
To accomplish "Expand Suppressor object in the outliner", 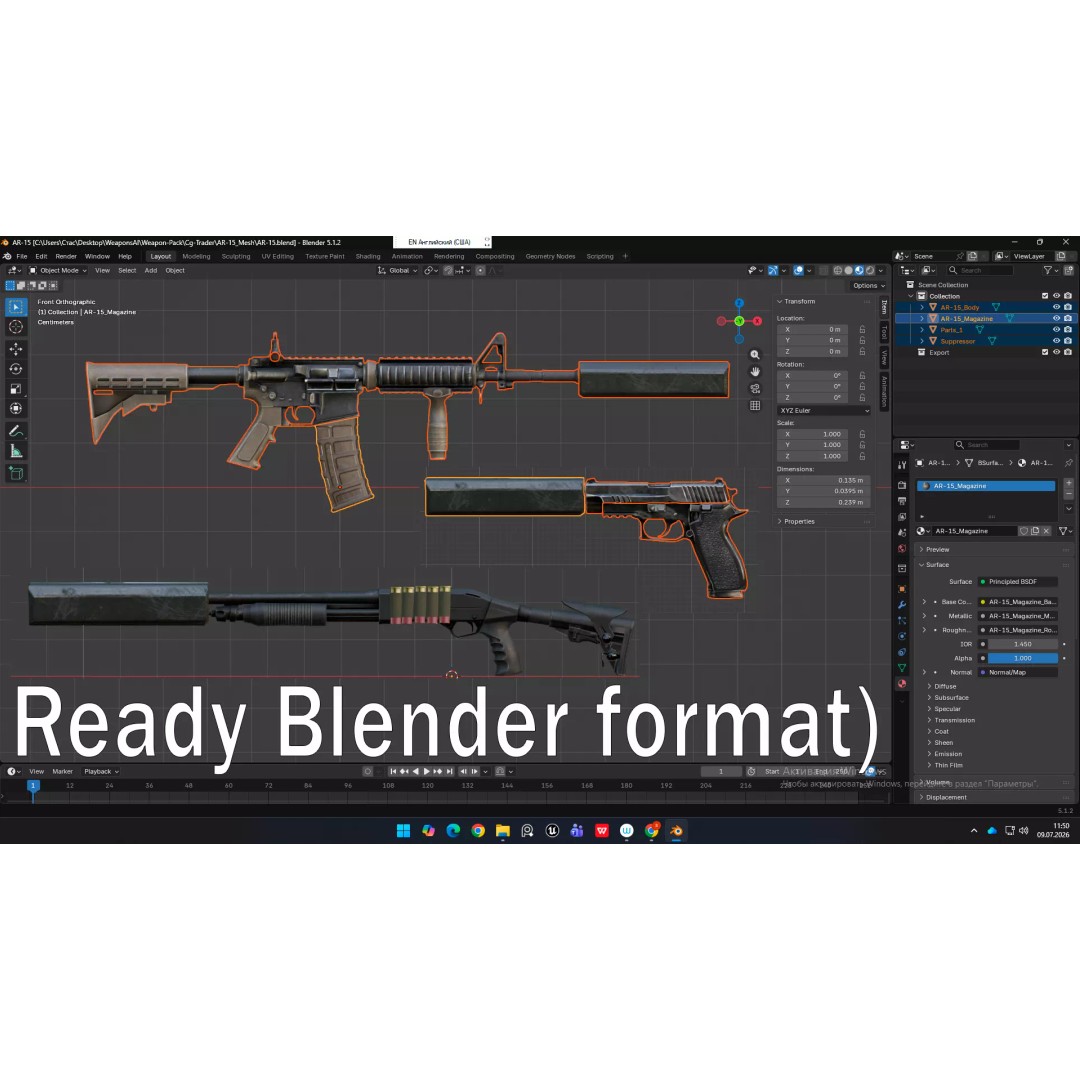I will tap(922, 341).
